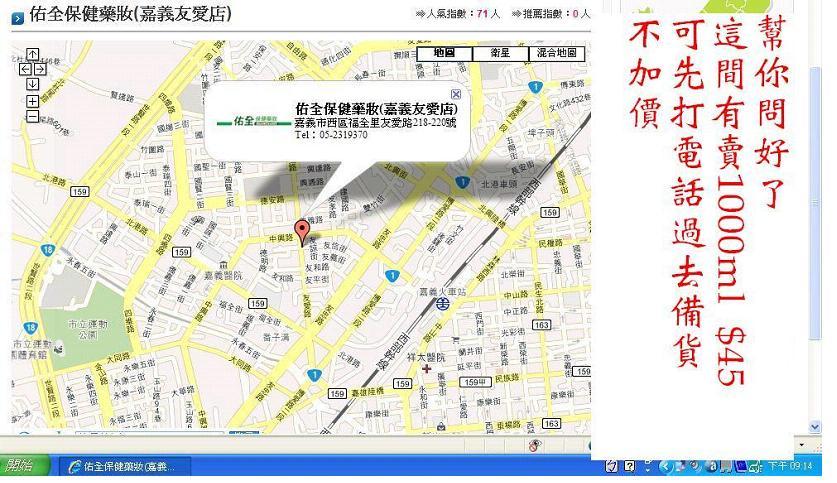The width and height of the screenshot is (837, 483).
Task: Pan the map down with the arrow
Action: (x=32, y=84)
